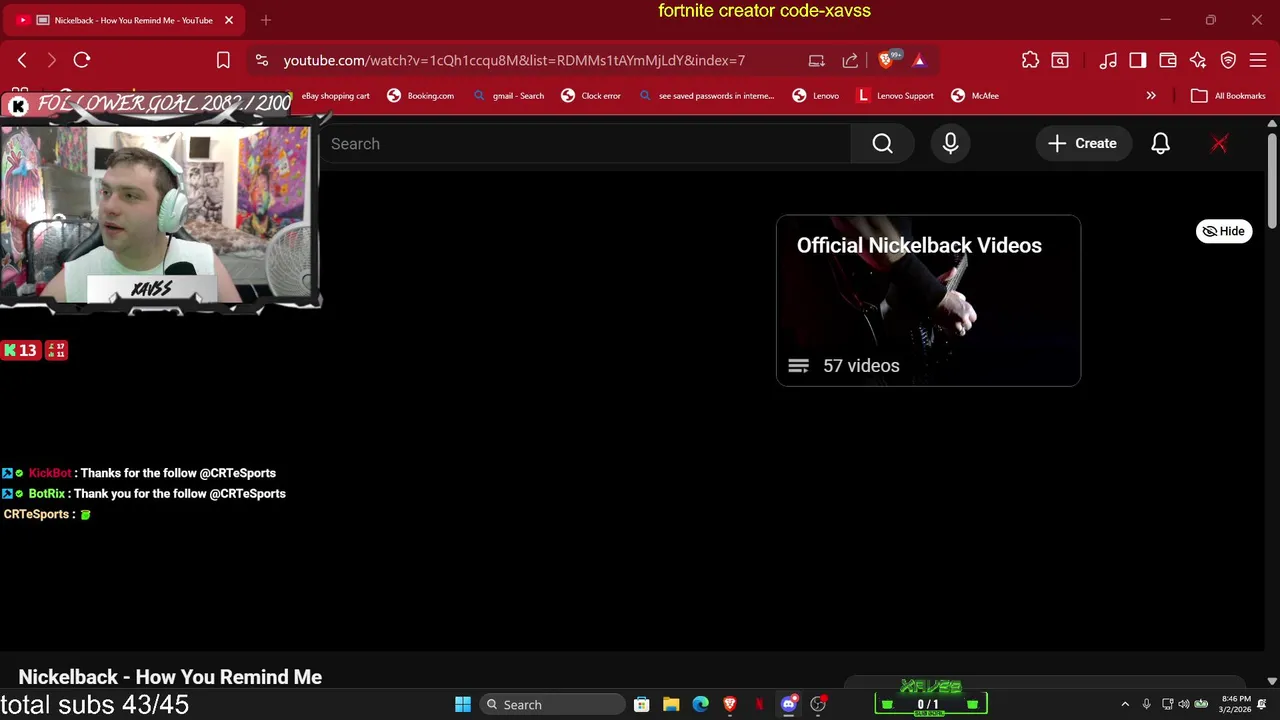Open the All Bookmarks folder

1229,96
